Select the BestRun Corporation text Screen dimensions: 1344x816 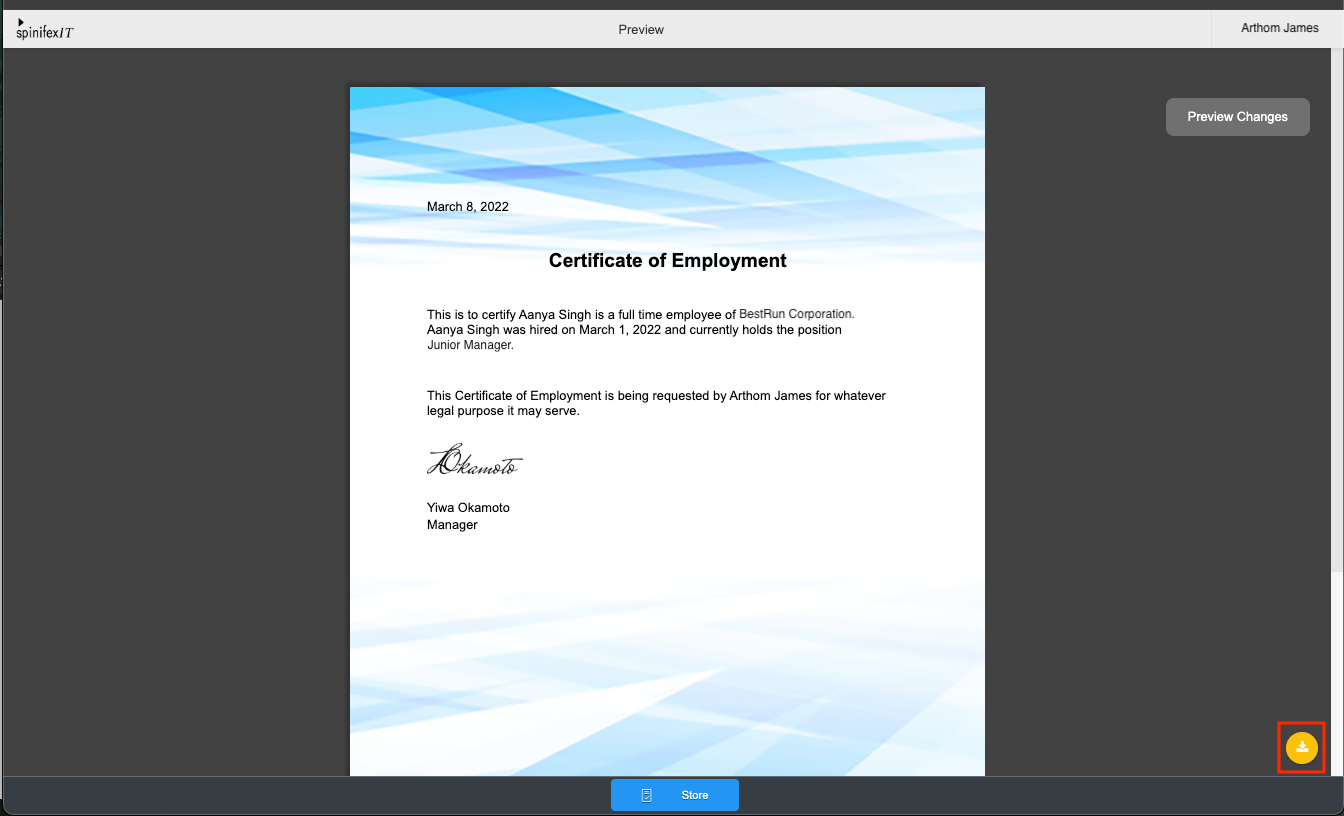pos(796,314)
